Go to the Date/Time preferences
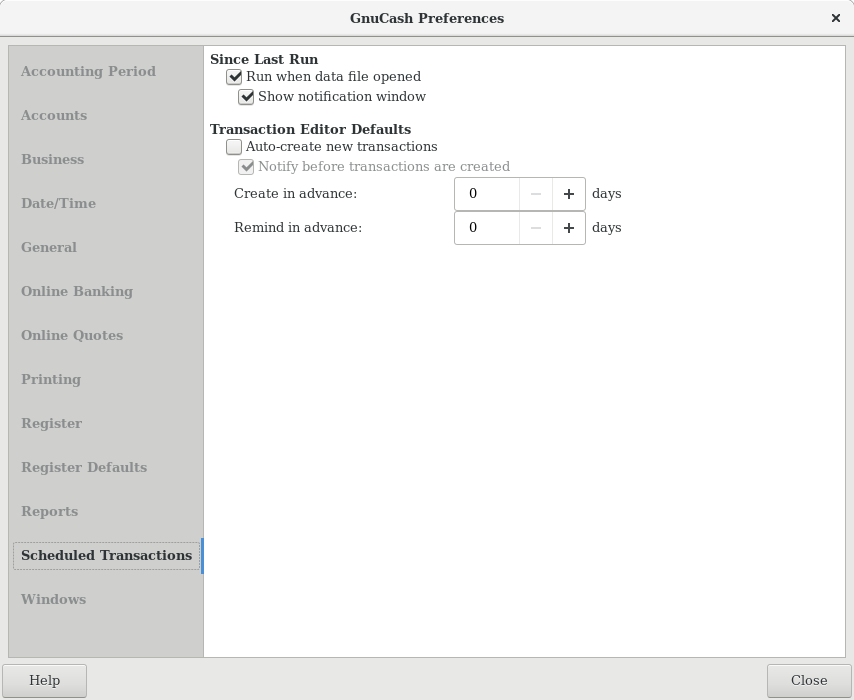Image resolution: width=854 pixels, height=700 pixels. pyautogui.click(x=58, y=203)
